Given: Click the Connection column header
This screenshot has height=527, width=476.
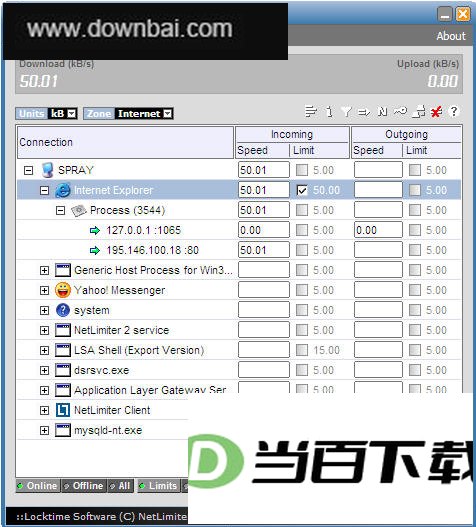Looking at the screenshot, I should pyautogui.click(x=125, y=142).
